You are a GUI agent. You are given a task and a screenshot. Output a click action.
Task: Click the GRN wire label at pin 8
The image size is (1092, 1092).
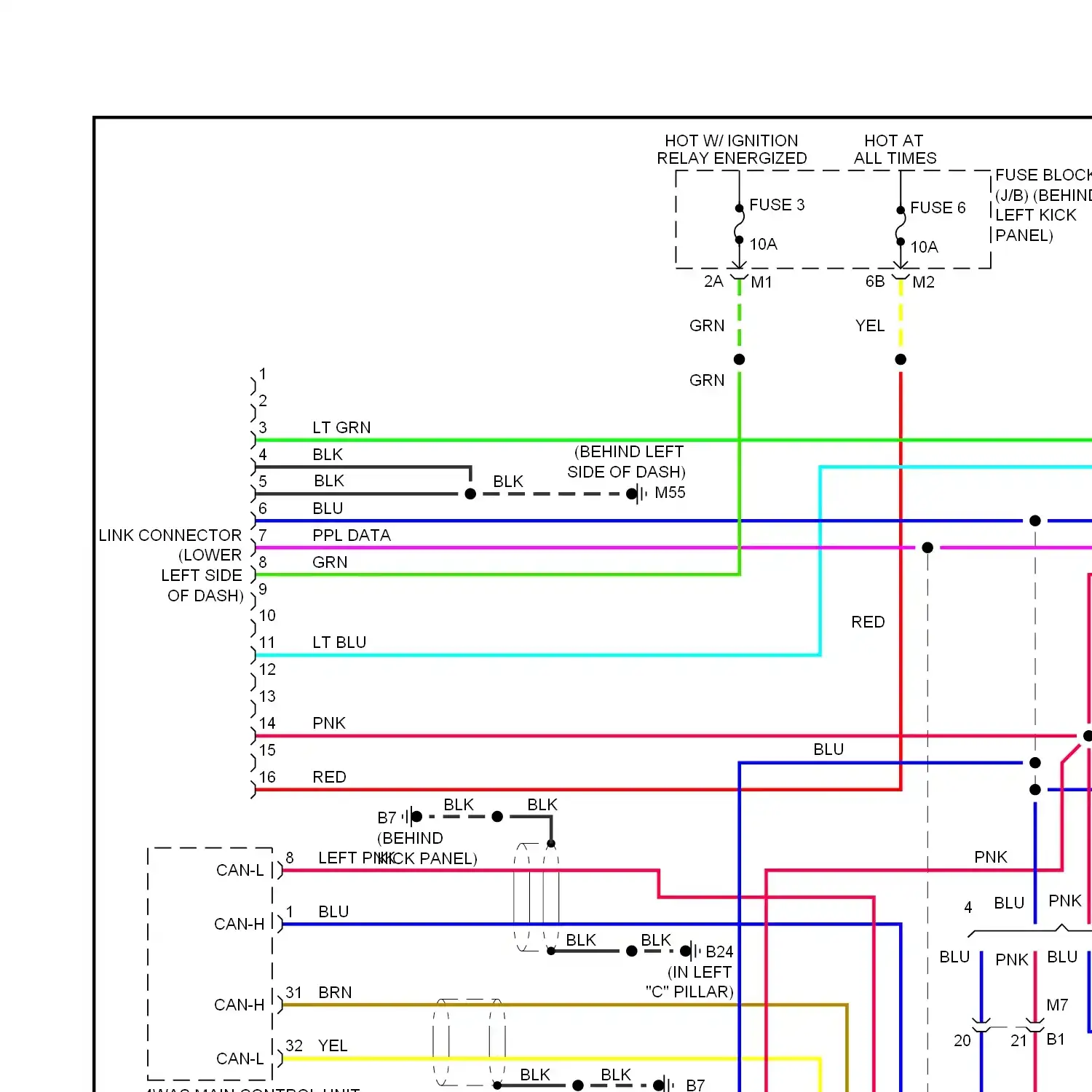coord(330,562)
